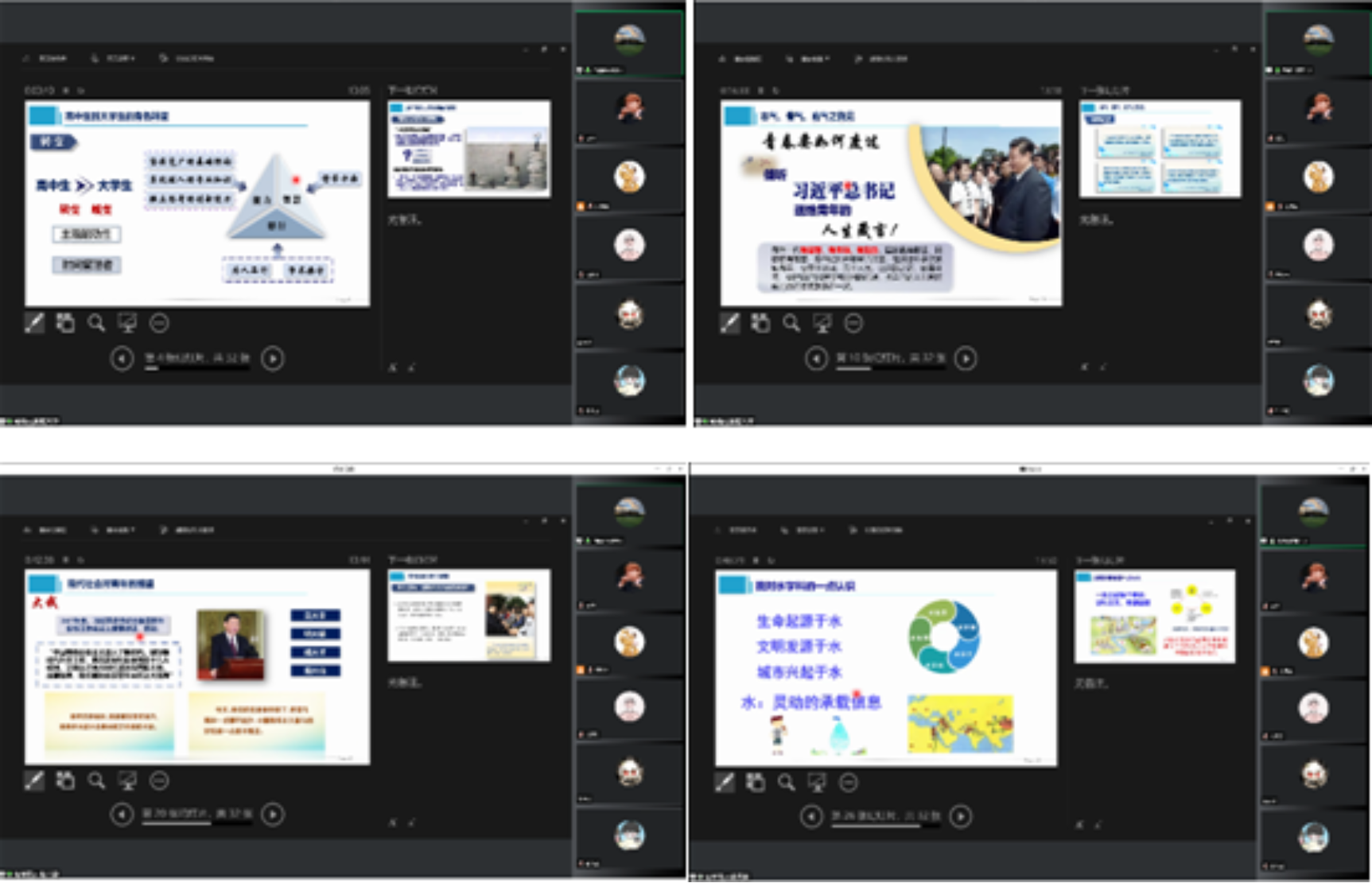Pause the timer above the water slide

coord(756,561)
